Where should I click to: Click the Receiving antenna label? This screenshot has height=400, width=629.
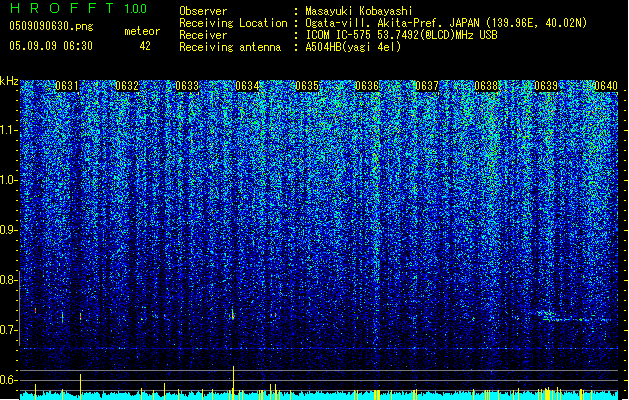pos(230,47)
